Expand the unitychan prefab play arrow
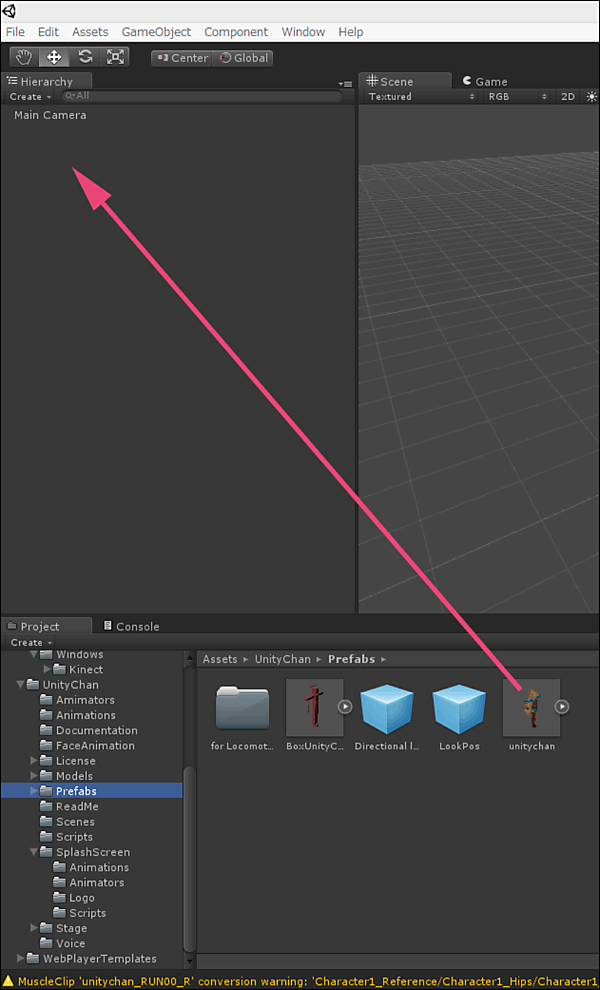This screenshot has height=990, width=600. tap(562, 707)
